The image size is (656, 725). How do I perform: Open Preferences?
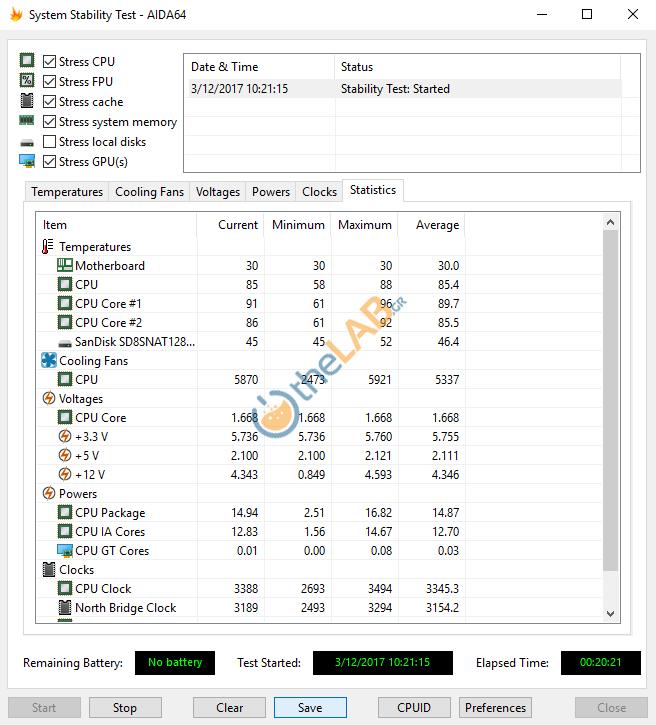(x=495, y=707)
